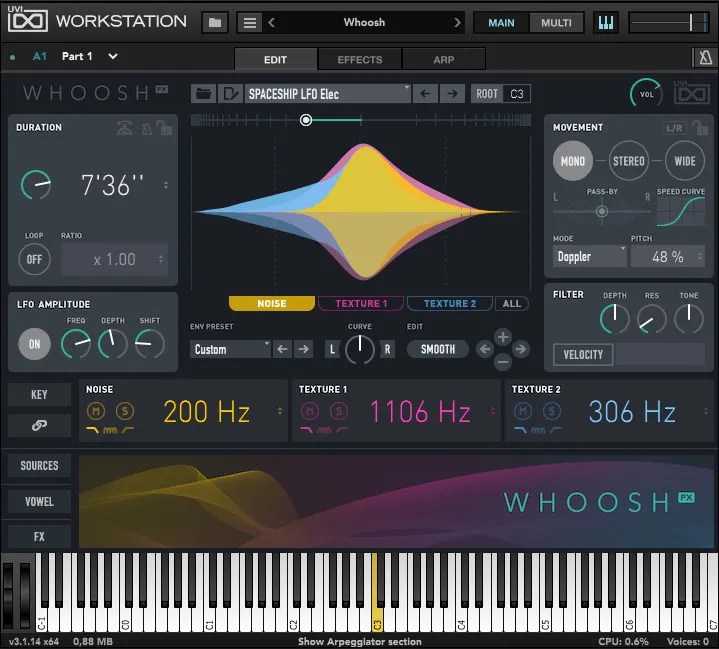
Task: Select previous Env Preset with left arrow
Action: (282, 349)
